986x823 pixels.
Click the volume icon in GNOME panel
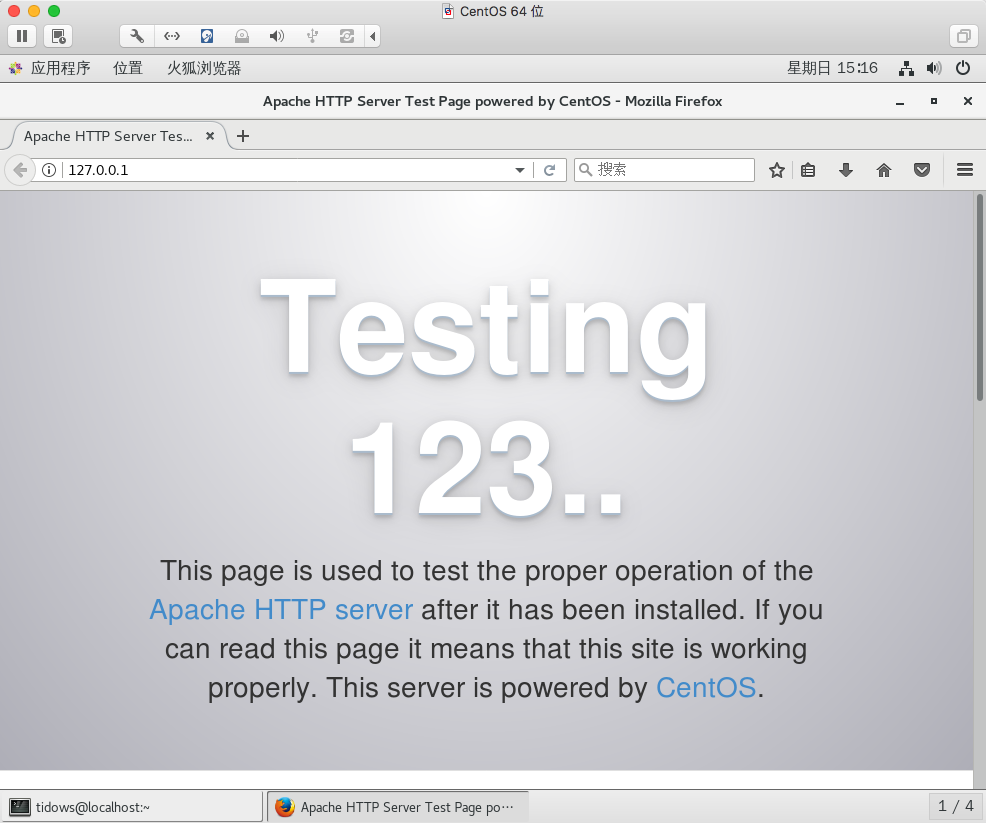[x=934, y=68]
